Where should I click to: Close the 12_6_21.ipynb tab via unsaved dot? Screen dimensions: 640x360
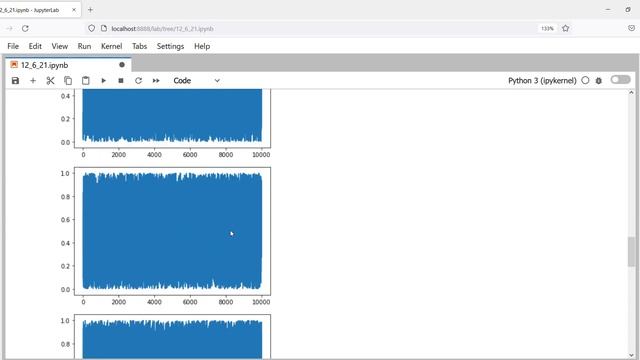(x=122, y=65)
